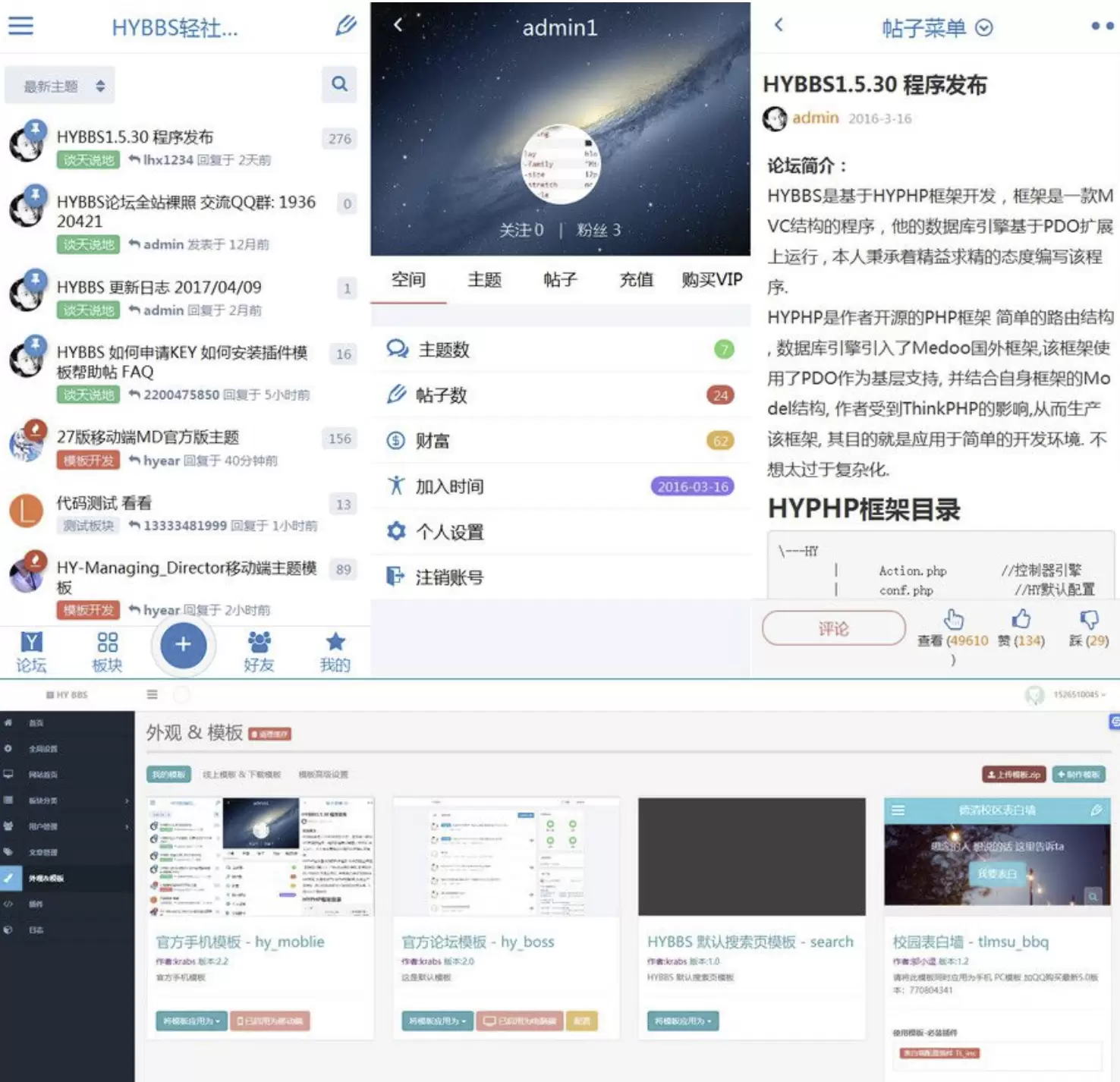The width and height of the screenshot is (1120, 1082).
Task: Open the hamburger menu in HYBBS forum header
Action: point(20,26)
